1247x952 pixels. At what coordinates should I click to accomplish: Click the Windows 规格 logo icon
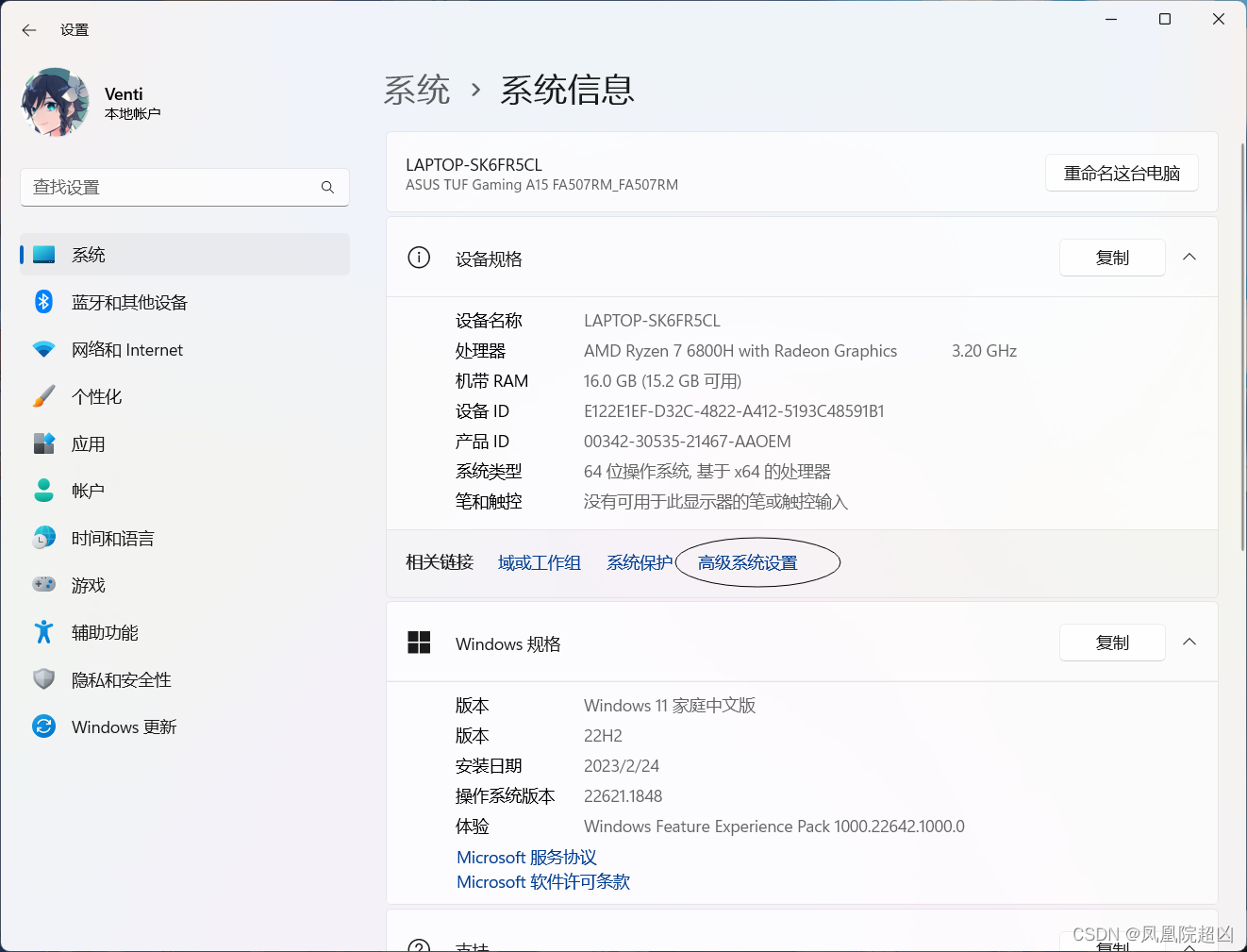pos(419,643)
